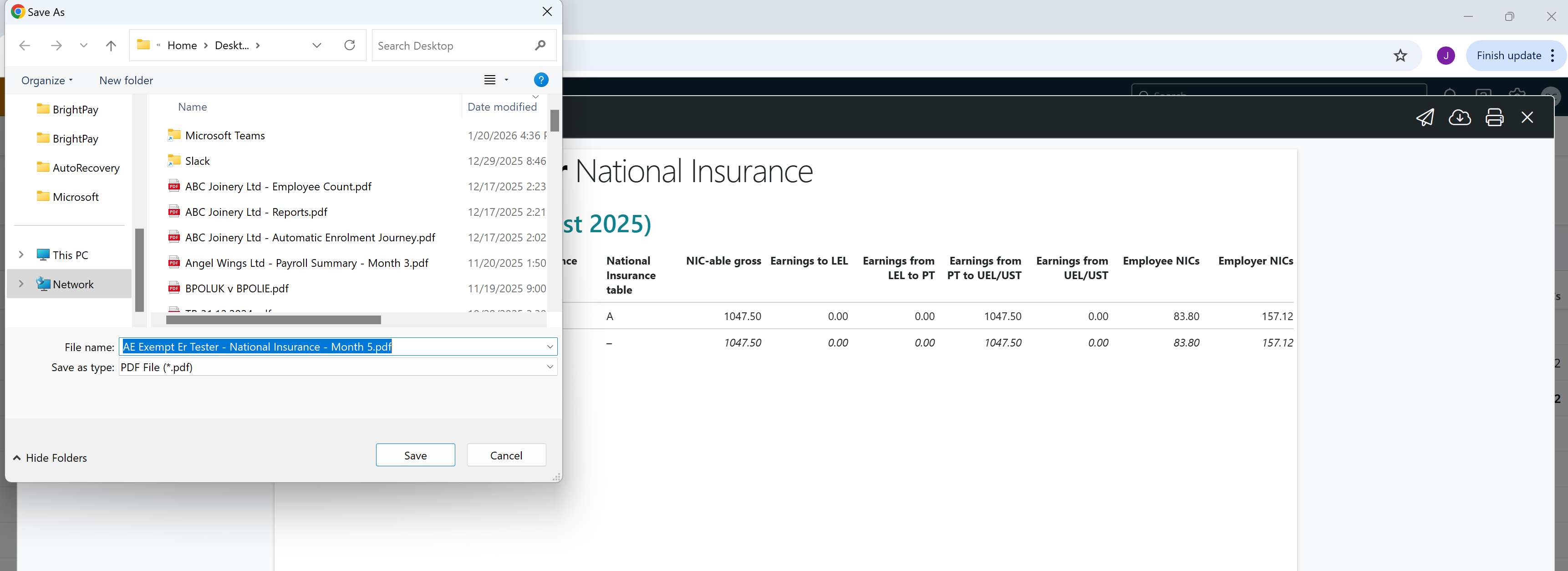Change the view layout icon
Screen dimensions: 1568x571
coord(489,80)
